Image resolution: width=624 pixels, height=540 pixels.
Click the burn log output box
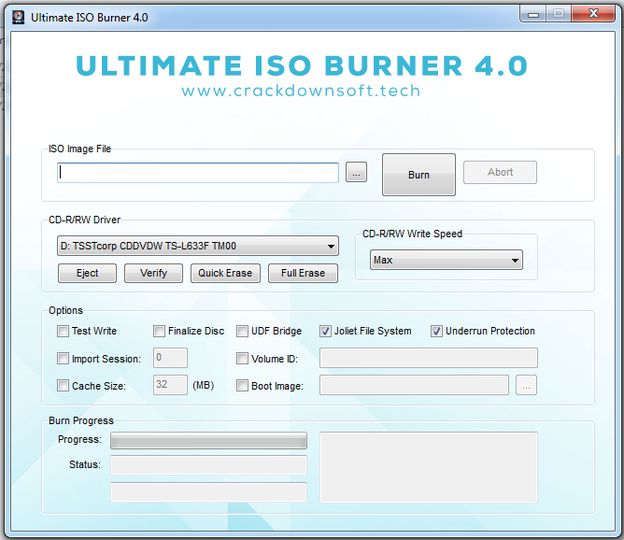click(429, 467)
